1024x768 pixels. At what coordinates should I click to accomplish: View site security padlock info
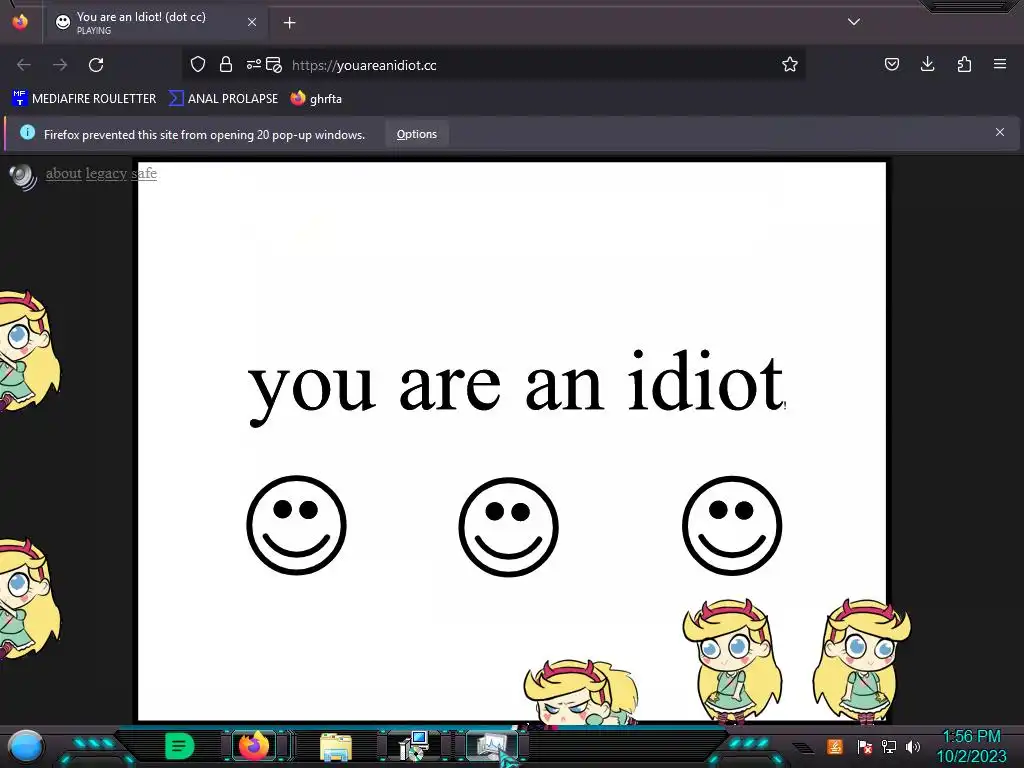226,65
